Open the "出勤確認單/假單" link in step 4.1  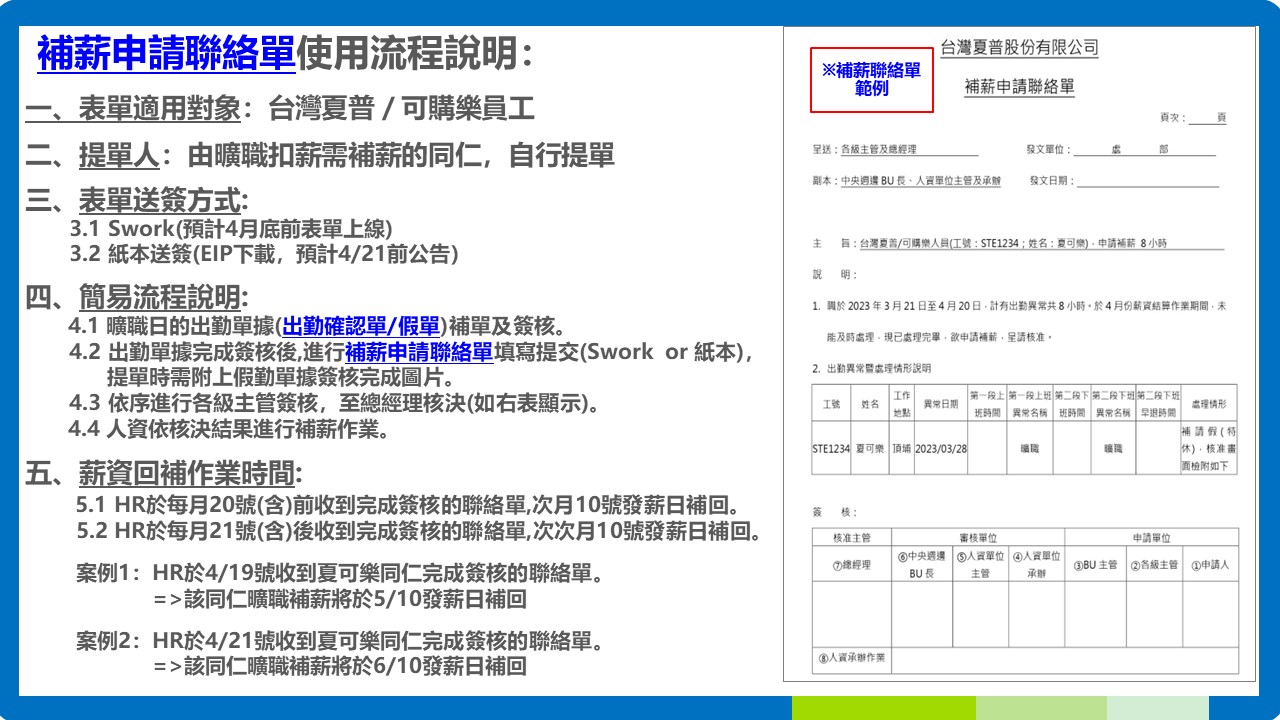361,326
